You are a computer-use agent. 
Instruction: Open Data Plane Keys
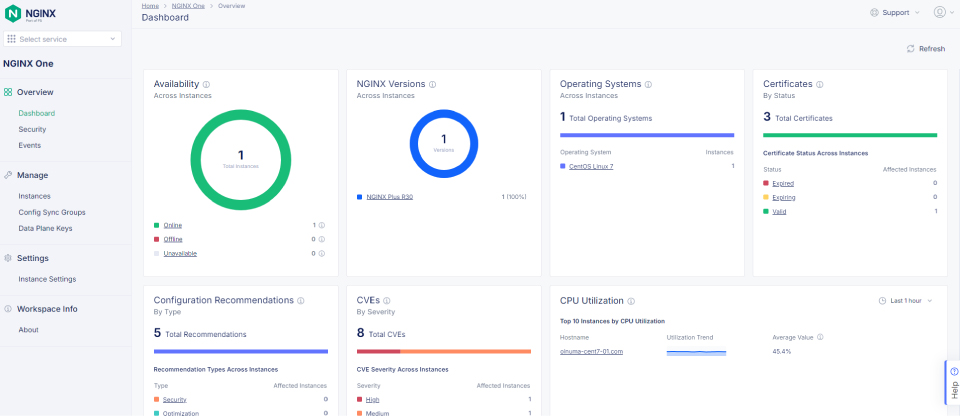point(45,228)
